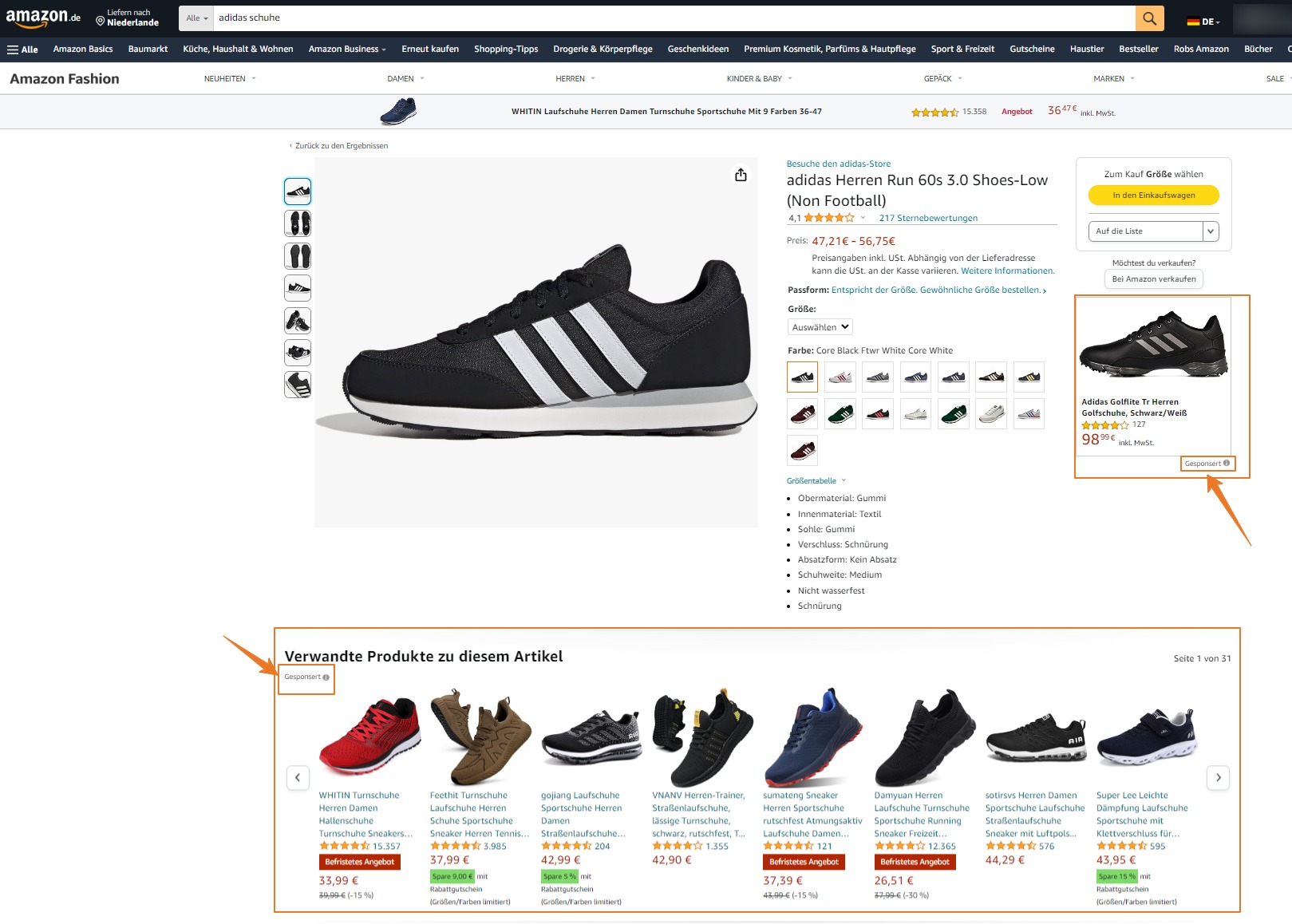Open Feethit Turnschuhe Laufschuhe related product

coord(480,815)
